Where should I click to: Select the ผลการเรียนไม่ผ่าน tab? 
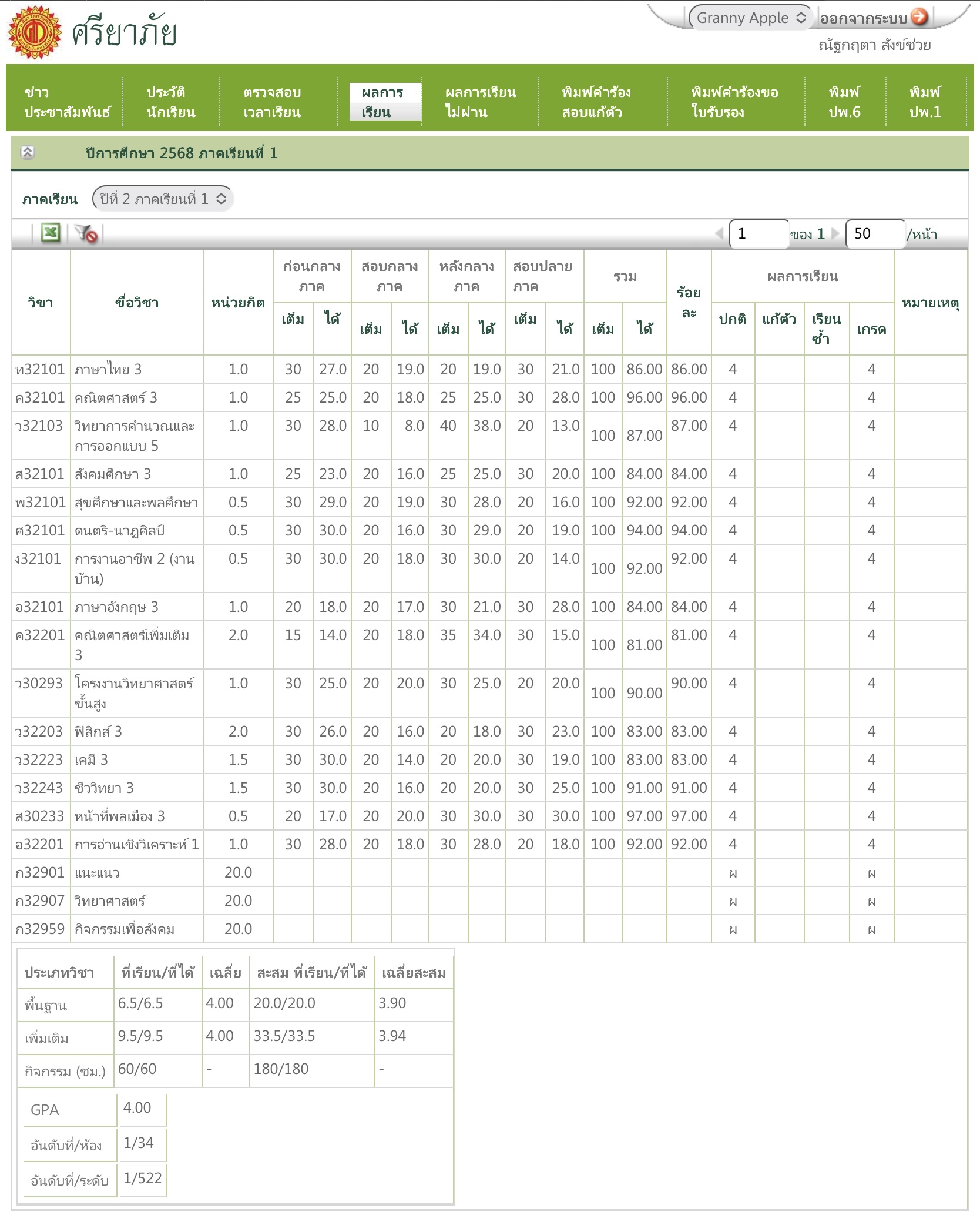480,102
